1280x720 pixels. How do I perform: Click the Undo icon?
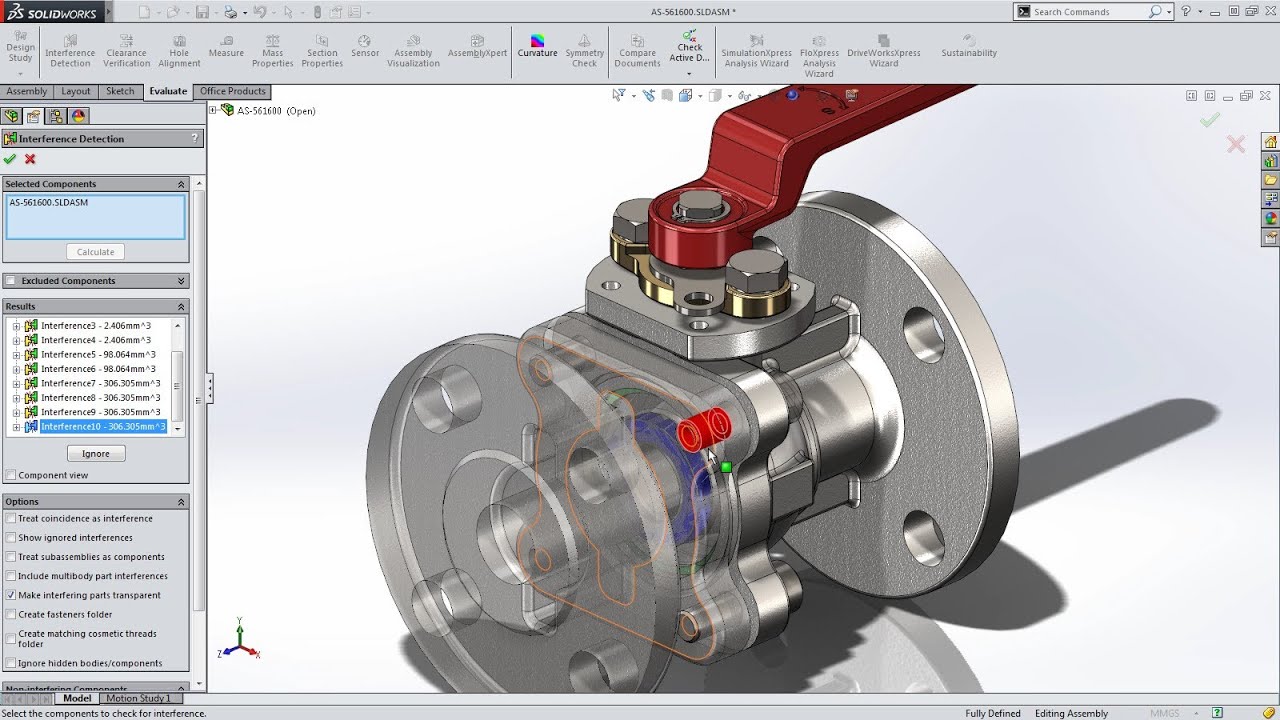click(260, 12)
